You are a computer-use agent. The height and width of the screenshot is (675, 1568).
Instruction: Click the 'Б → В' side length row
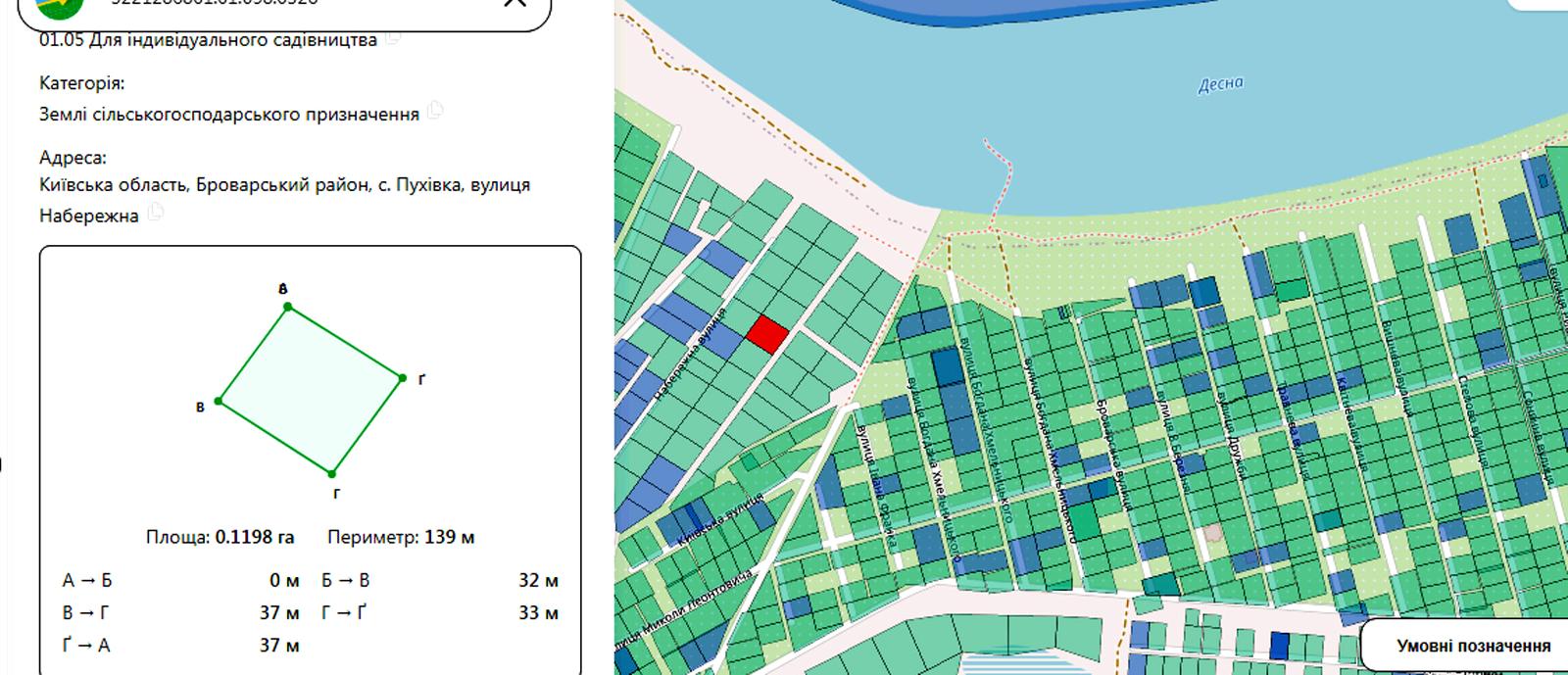pyautogui.click(x=440, y=580)
